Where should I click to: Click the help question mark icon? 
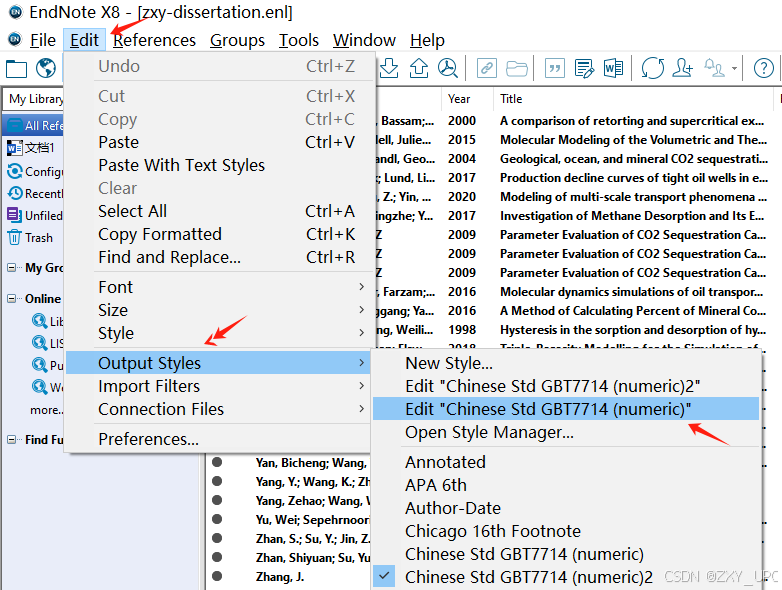pos(764,68)
